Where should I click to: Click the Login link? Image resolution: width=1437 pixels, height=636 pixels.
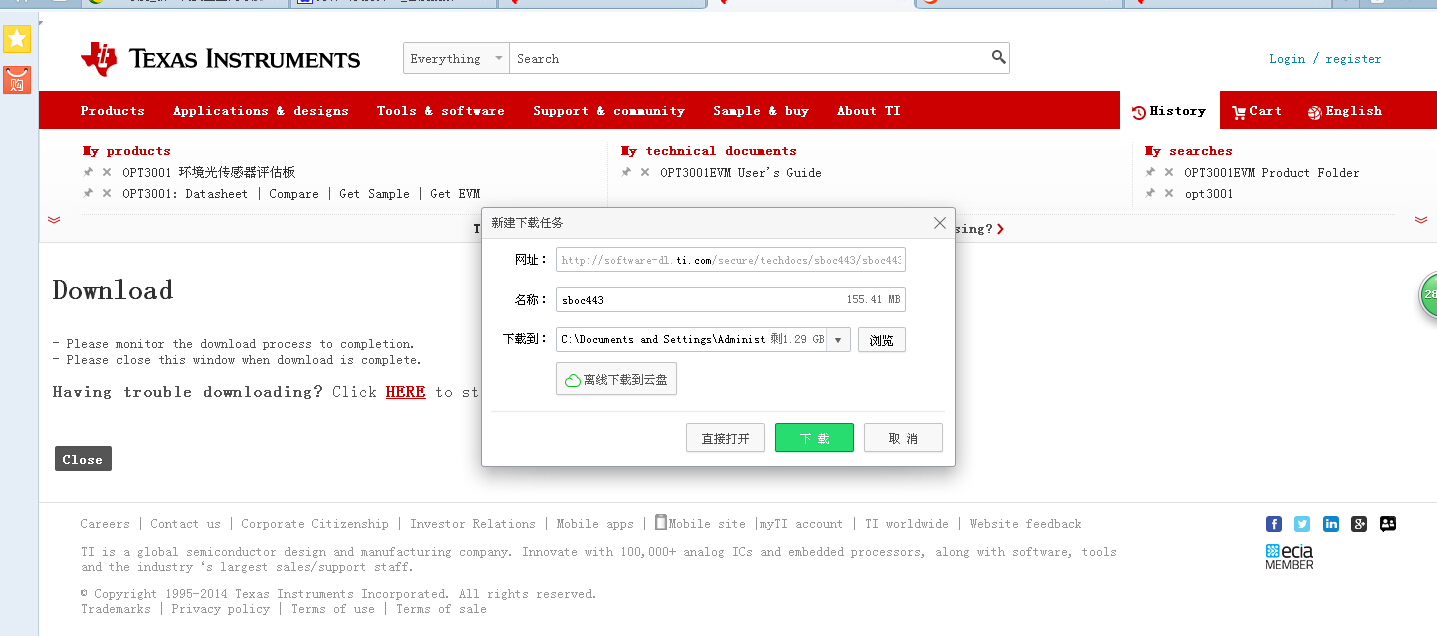pos(1287,59)
